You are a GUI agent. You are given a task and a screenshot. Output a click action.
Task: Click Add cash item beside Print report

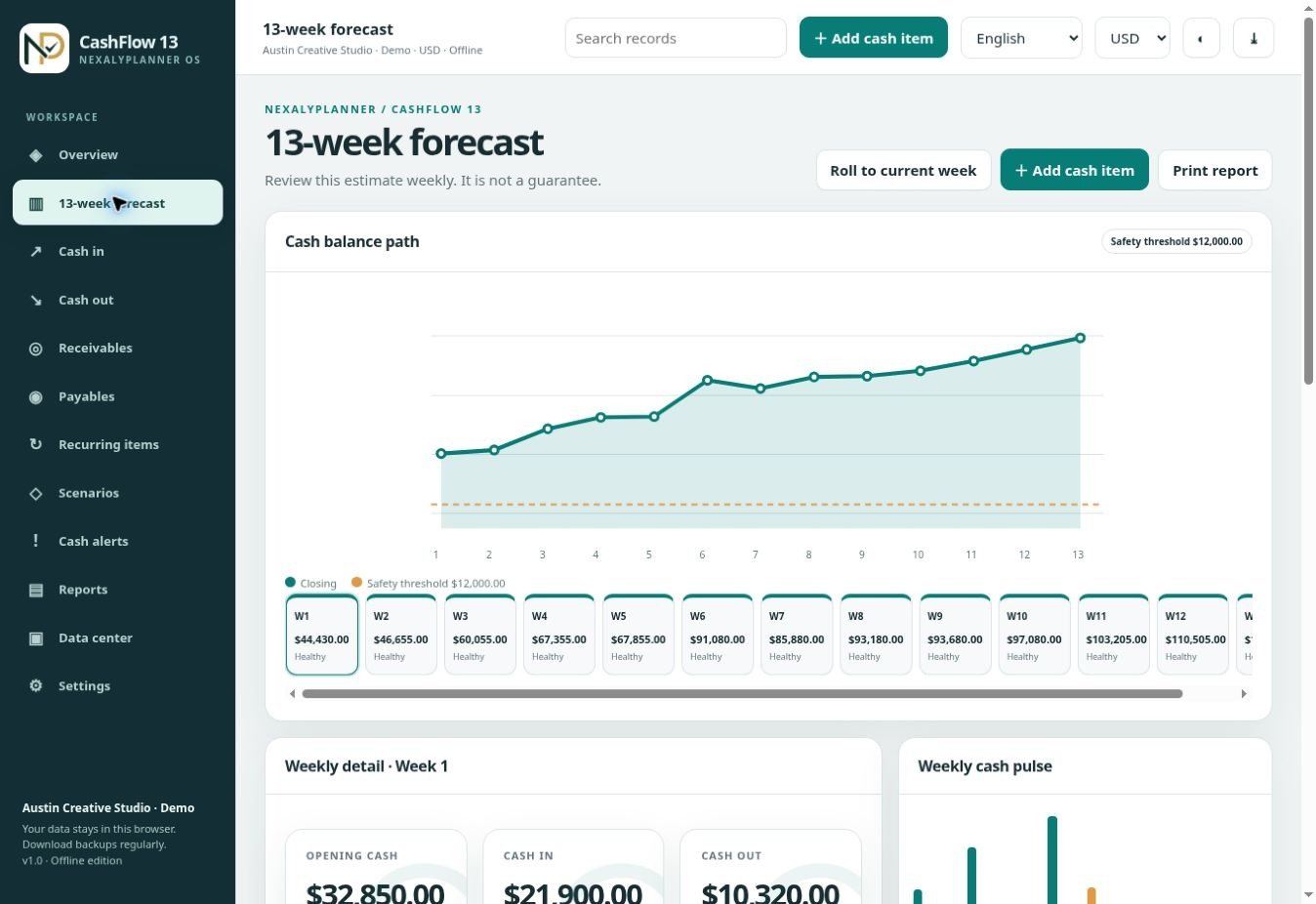click(x=1074, y=170)
